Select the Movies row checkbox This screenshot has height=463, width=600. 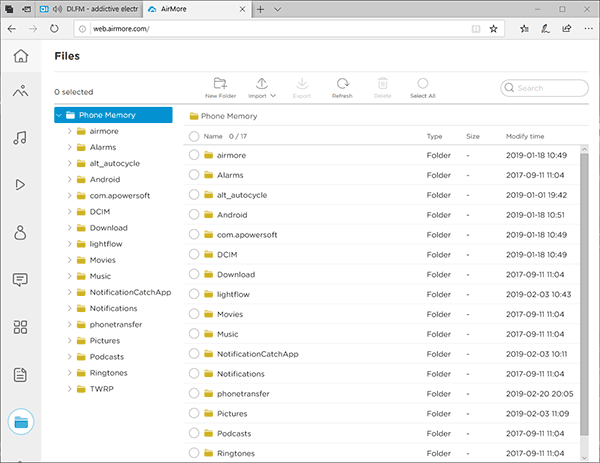[194, 314]
